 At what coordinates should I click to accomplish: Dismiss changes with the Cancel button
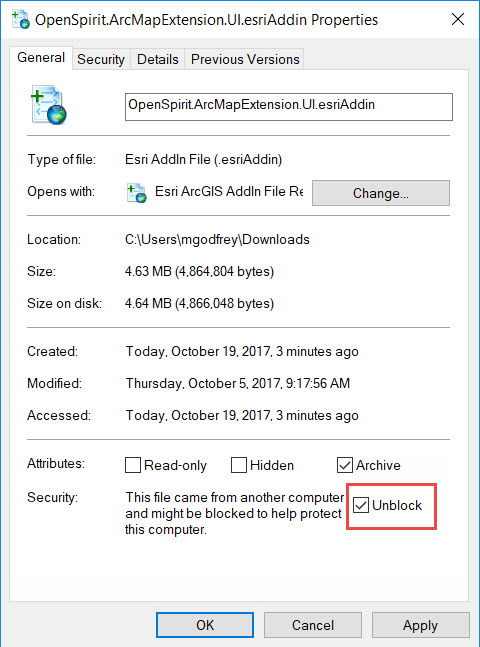312,625
